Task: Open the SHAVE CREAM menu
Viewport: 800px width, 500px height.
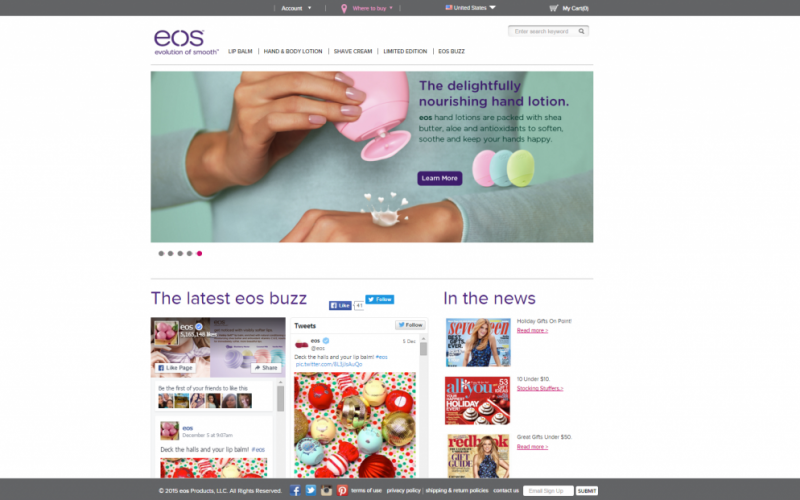Action: click(353, 52)
